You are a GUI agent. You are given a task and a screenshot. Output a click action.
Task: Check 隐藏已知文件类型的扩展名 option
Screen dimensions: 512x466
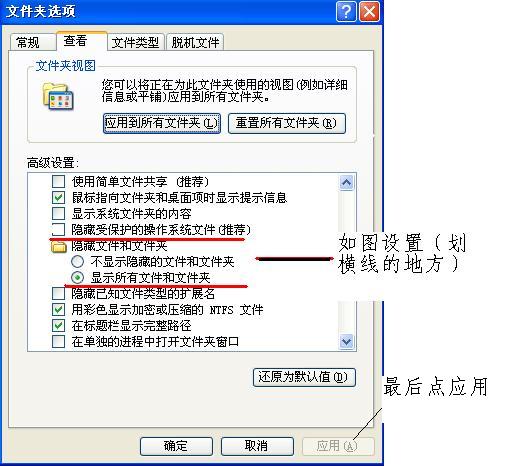59,294
